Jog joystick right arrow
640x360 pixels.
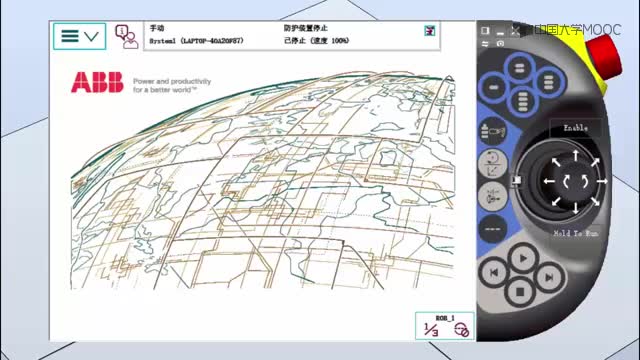(602, 181)
